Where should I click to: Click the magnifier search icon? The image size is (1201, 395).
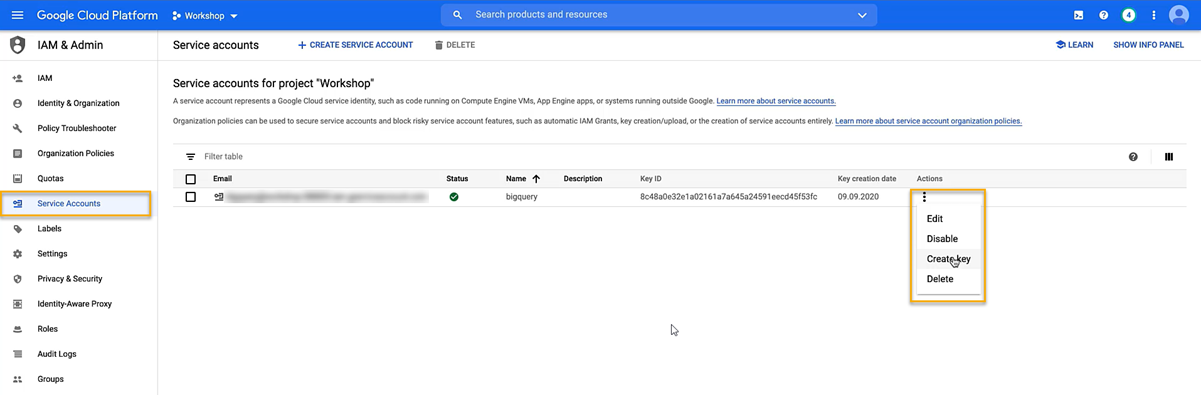click(457, 16)
